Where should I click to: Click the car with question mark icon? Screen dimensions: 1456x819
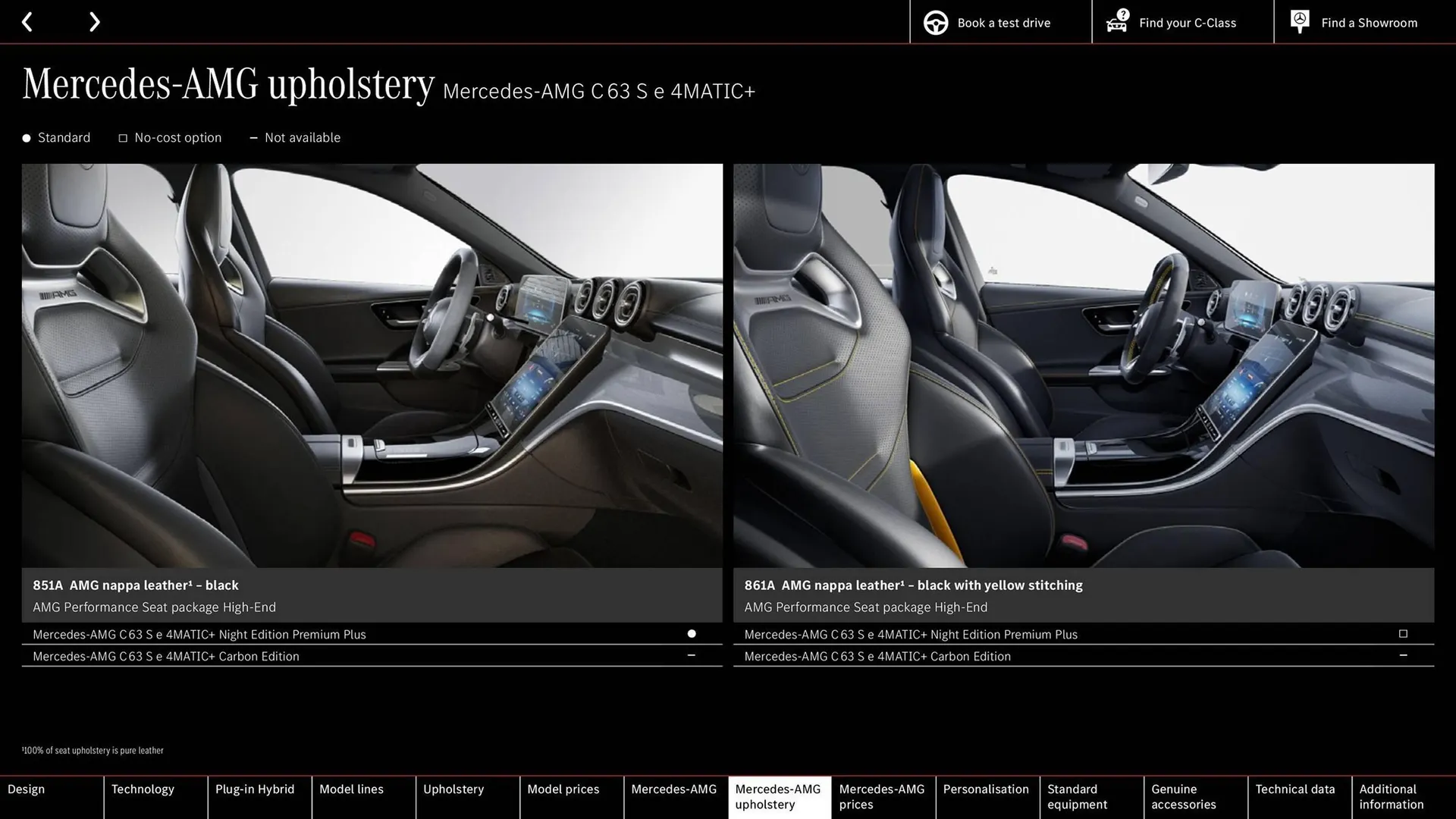tap(1117, 22)
